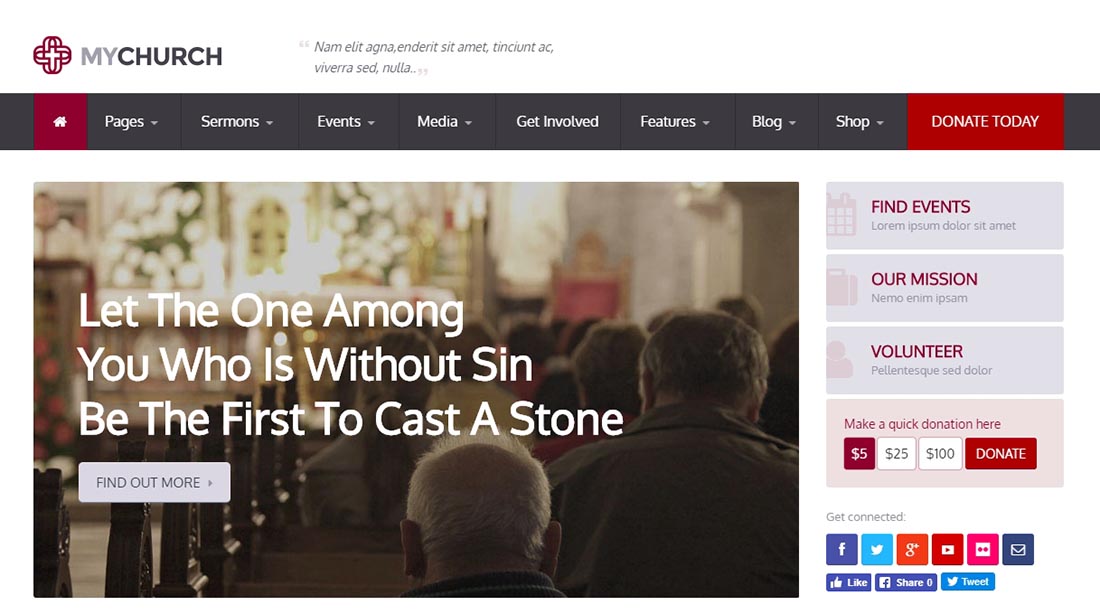
Task: Click the Flickr social icon
Action: tap(982, 549)
